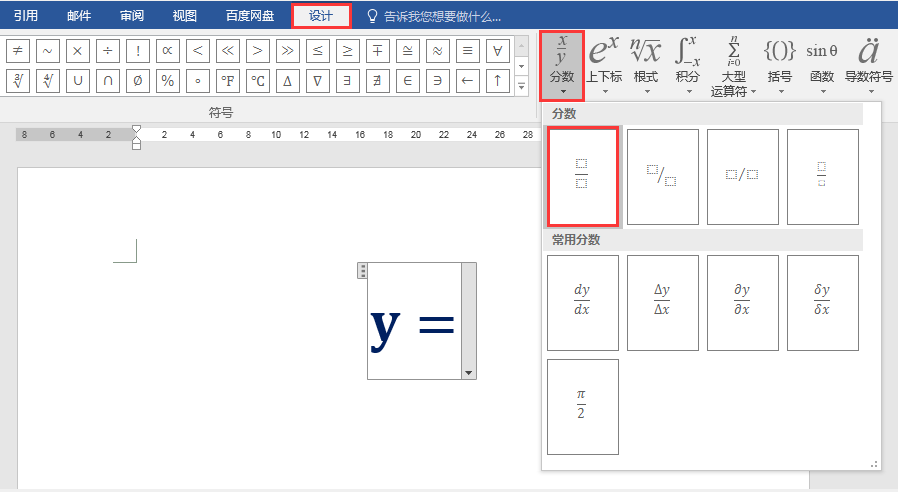Switch to the 设计 tab
This screenshot has height=492, width=898.
coord(321,15)
